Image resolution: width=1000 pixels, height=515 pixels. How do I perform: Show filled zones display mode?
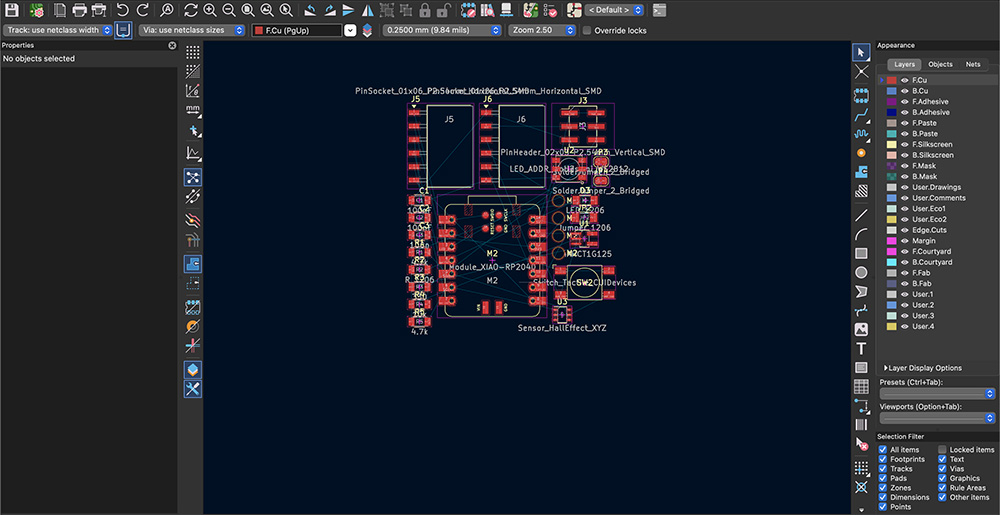[x=193, y=263]
